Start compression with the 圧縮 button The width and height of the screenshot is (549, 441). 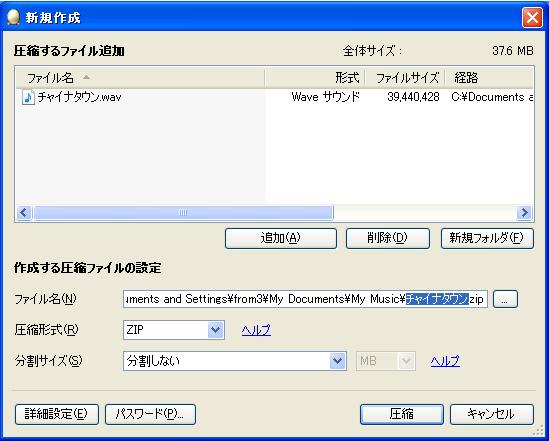pos(402,414)
